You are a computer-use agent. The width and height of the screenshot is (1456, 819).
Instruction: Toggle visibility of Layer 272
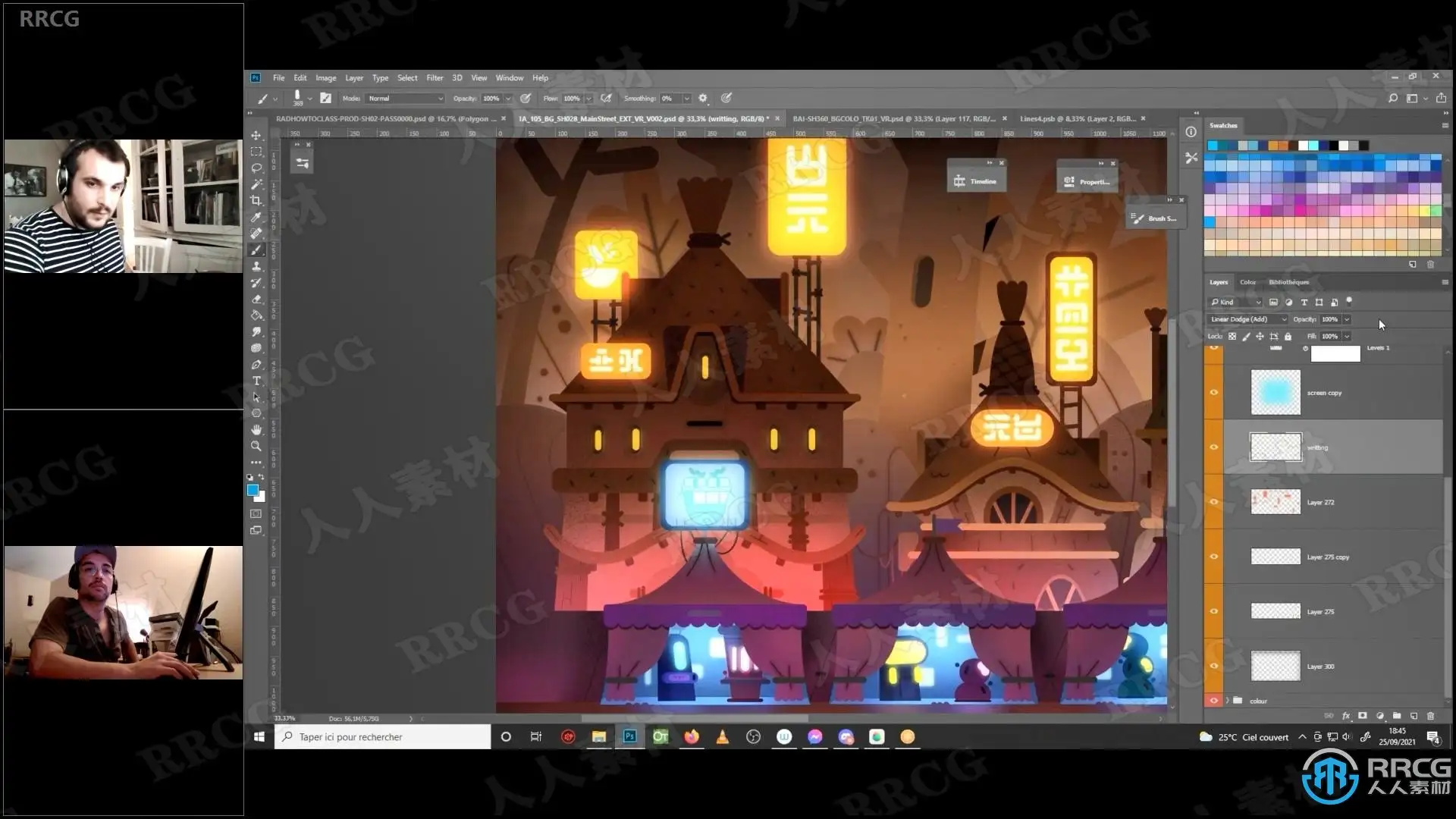[x=1214, y=502]
